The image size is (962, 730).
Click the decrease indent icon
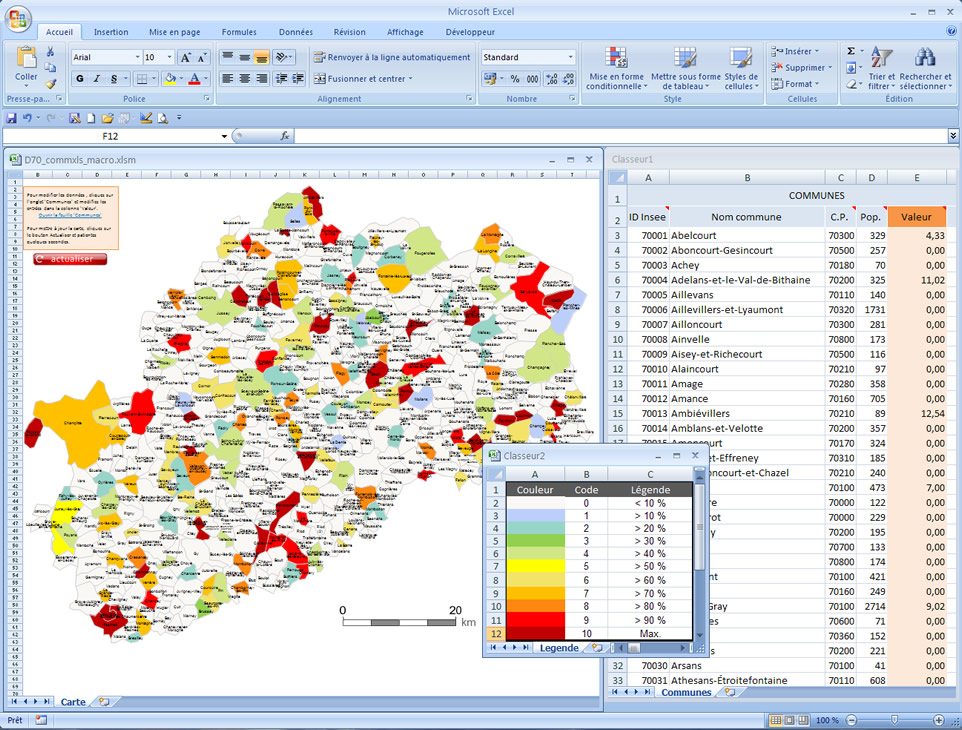282,79
